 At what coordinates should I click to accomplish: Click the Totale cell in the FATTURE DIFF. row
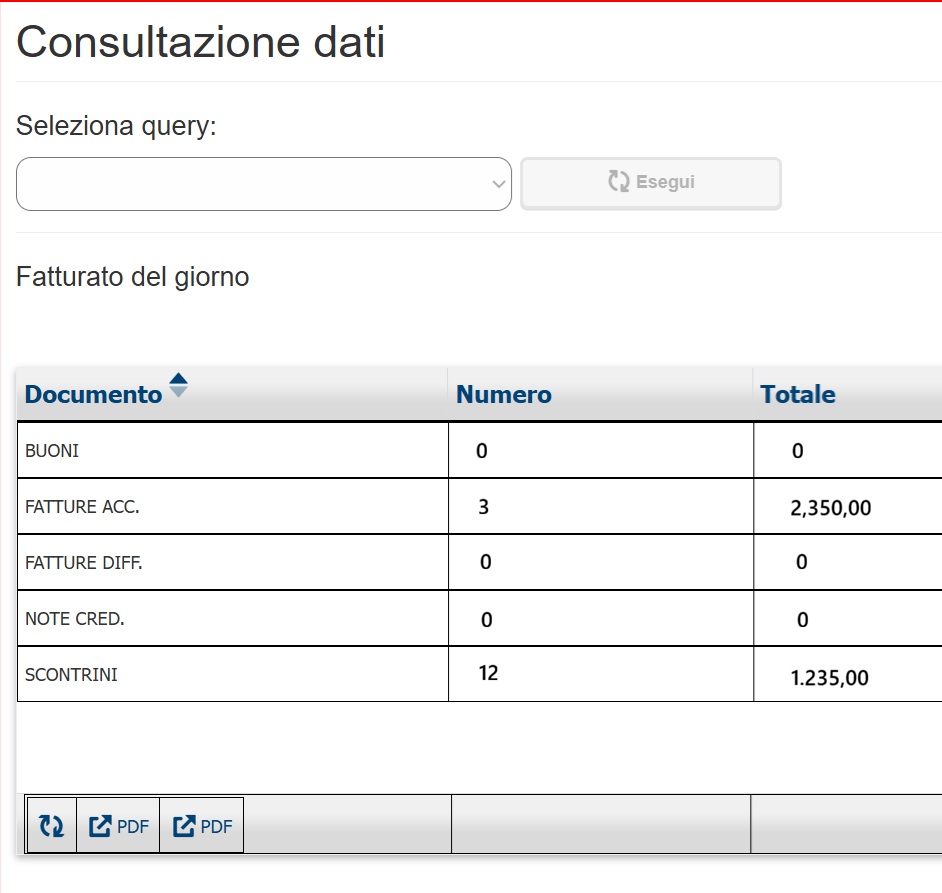pyautogui.click(x=848, y=562)
